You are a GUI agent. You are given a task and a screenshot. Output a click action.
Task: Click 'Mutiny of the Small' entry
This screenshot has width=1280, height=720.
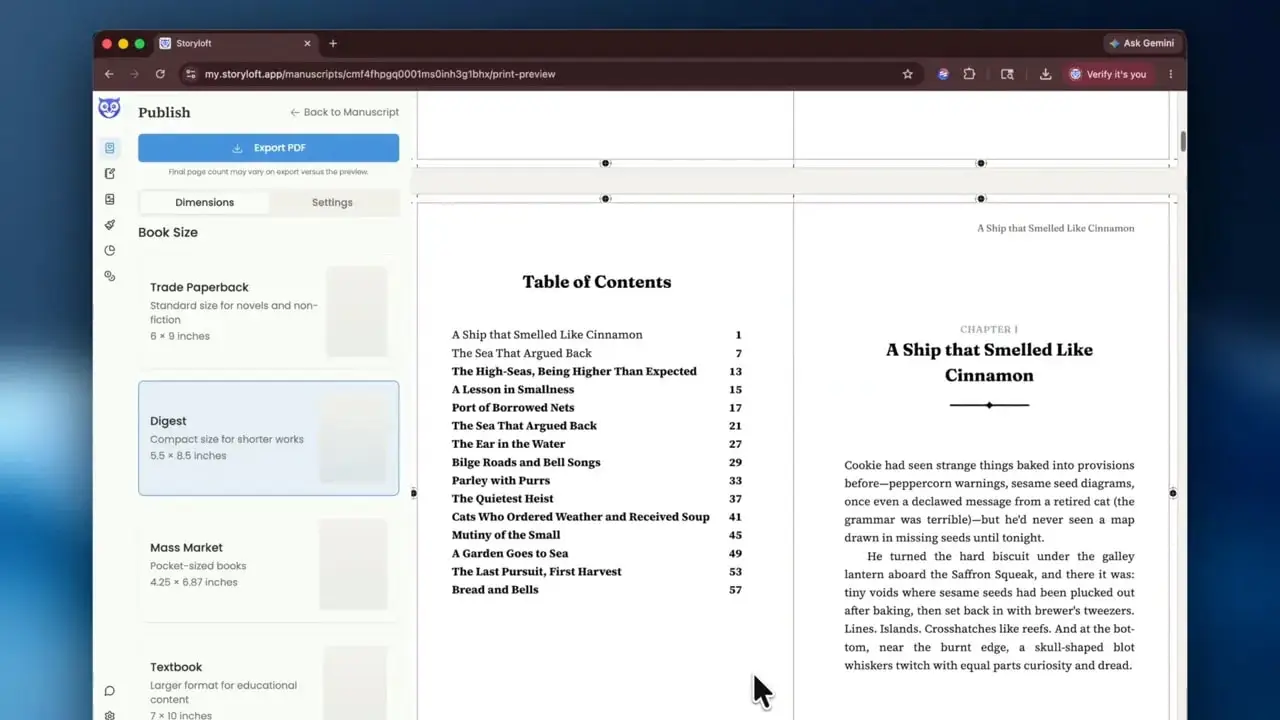tap(596, 535)
